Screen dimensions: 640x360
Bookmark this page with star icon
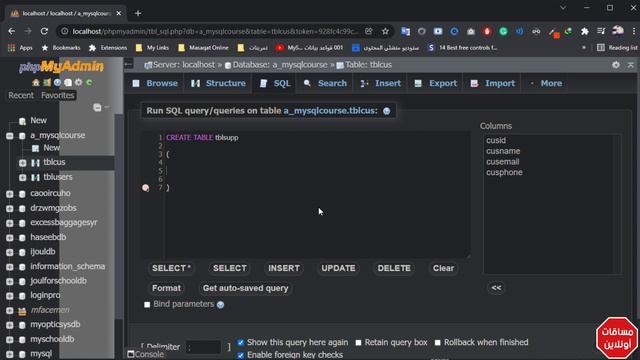[x=385, y=31]
